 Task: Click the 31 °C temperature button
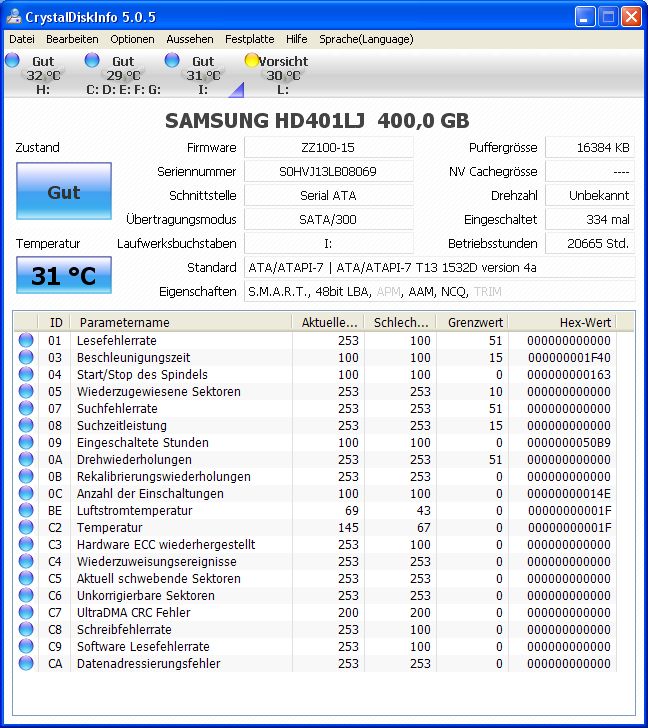64,275
